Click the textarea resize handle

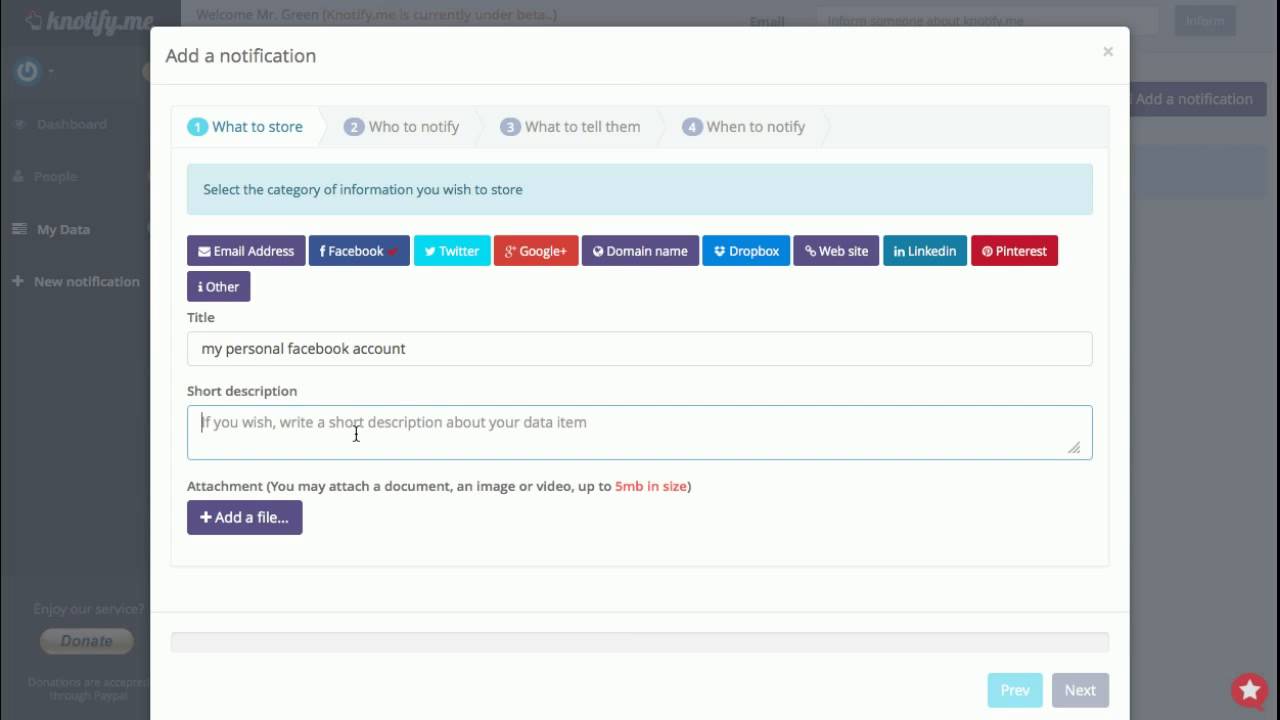pyautogui.click(x=1074, y=448)
